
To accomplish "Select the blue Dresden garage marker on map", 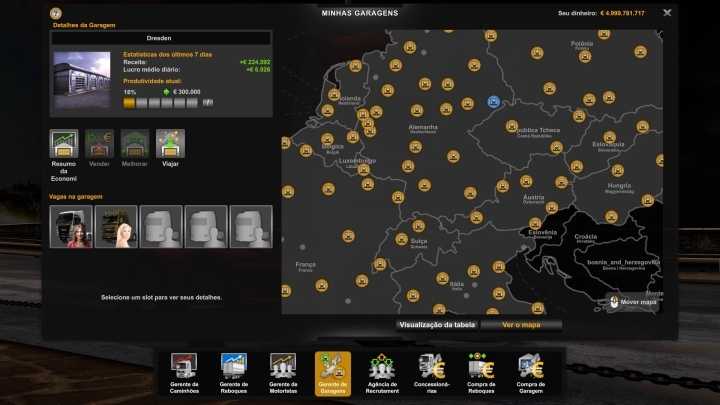I will pyautogui.click(x=494, y=101).
